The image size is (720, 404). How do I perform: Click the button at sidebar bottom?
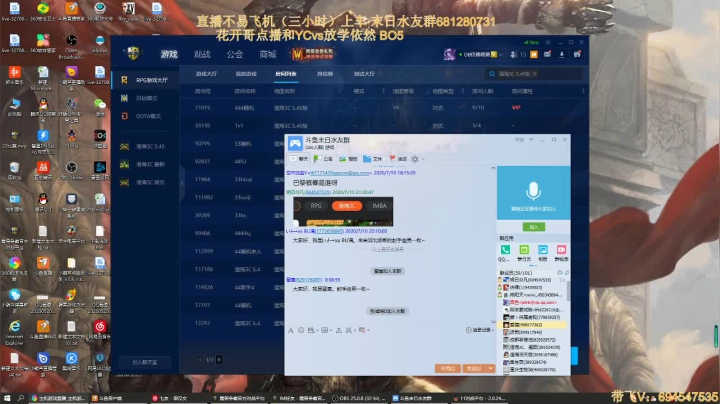coord(145,362)
